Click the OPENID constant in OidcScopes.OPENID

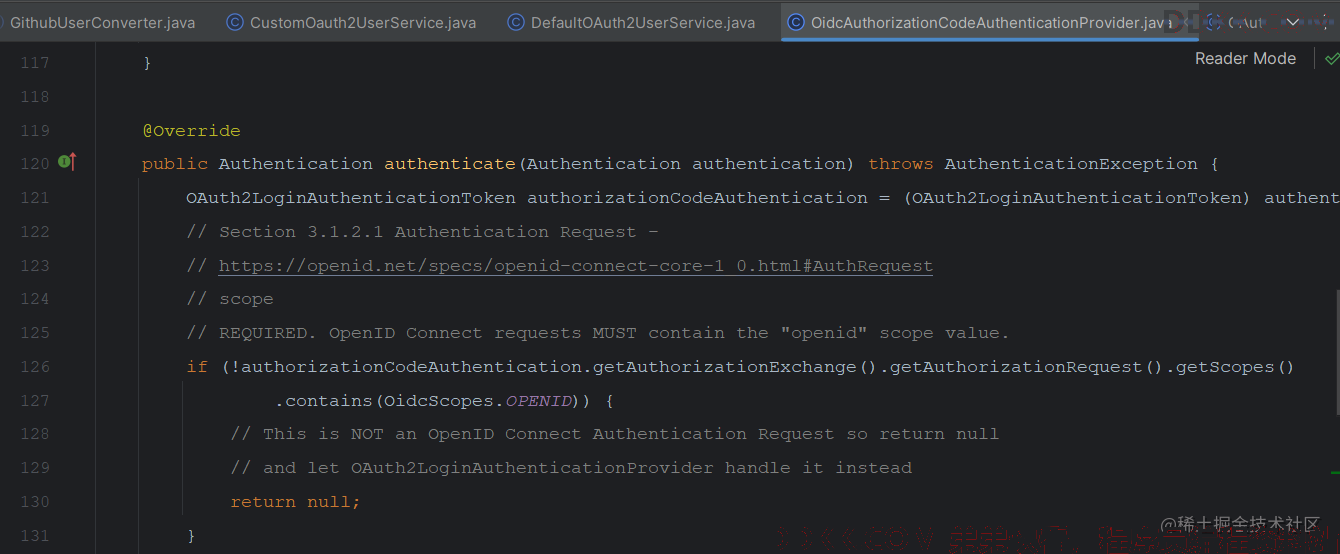539,401
